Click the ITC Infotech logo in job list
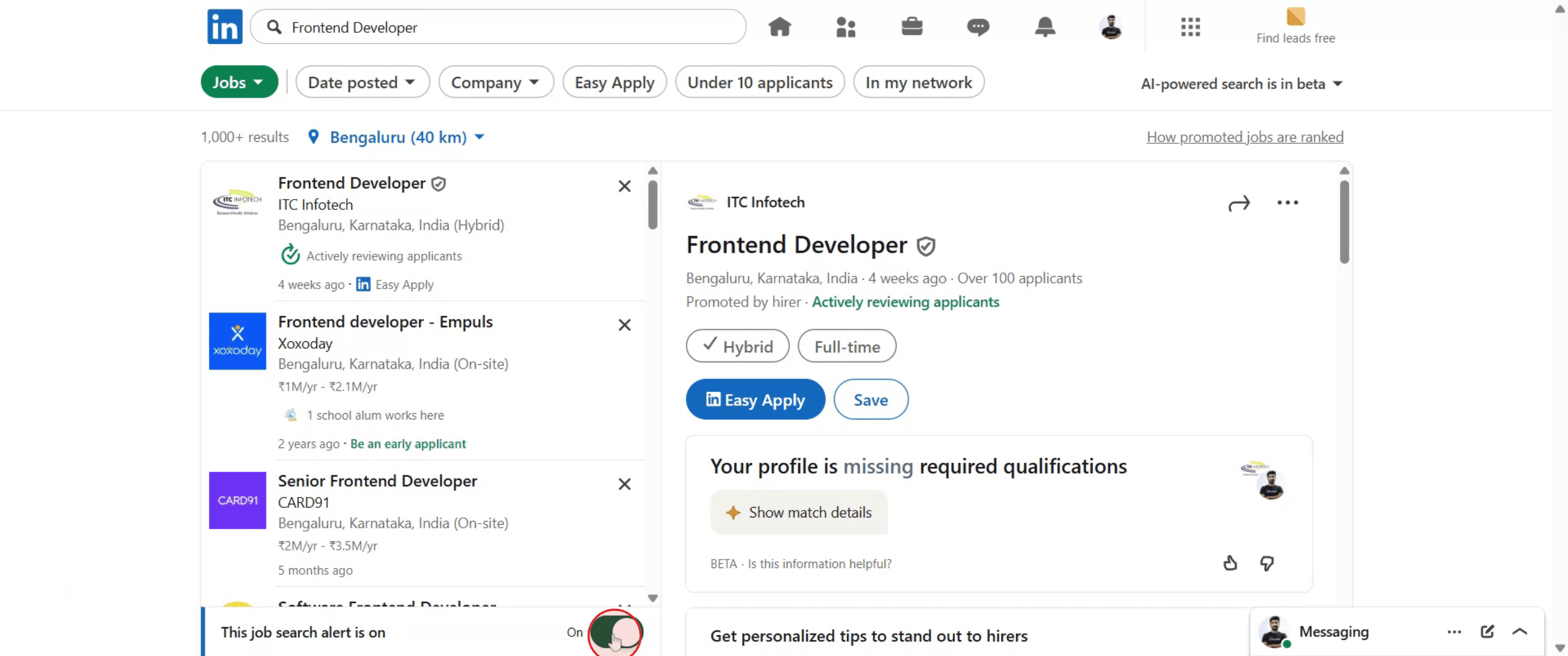 [237, 203]
